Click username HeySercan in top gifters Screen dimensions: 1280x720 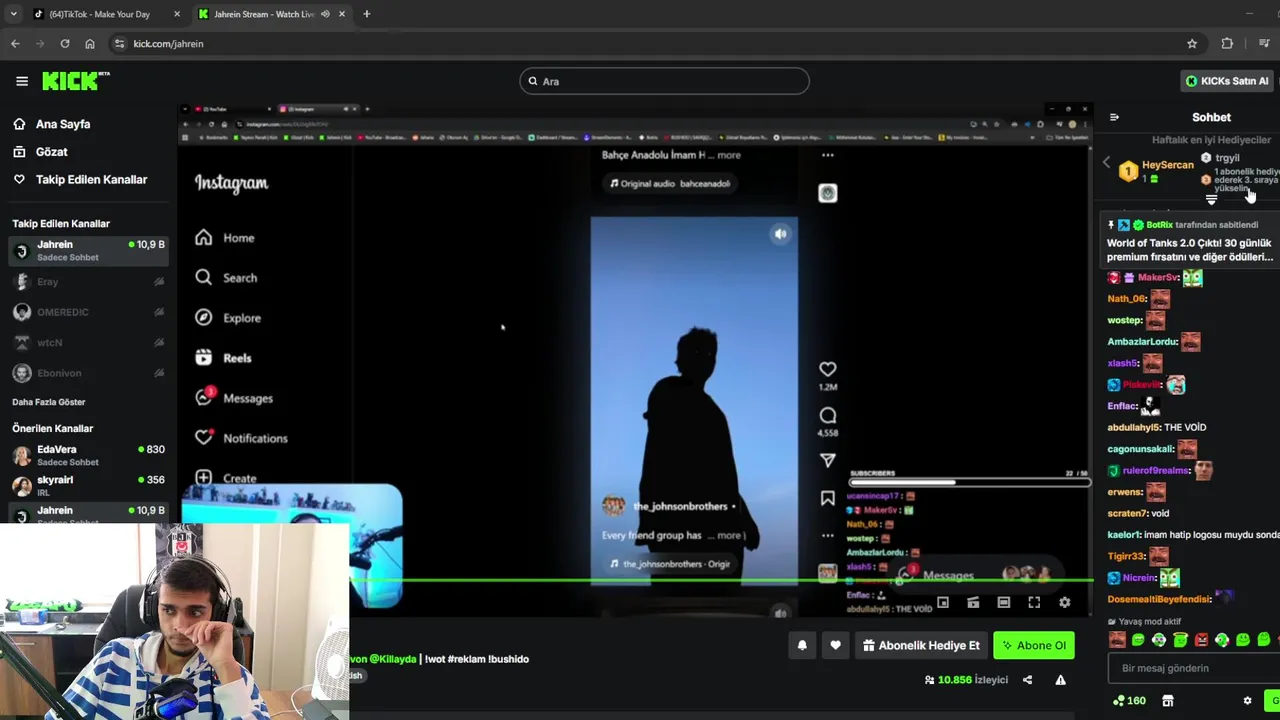(1167, 165)
